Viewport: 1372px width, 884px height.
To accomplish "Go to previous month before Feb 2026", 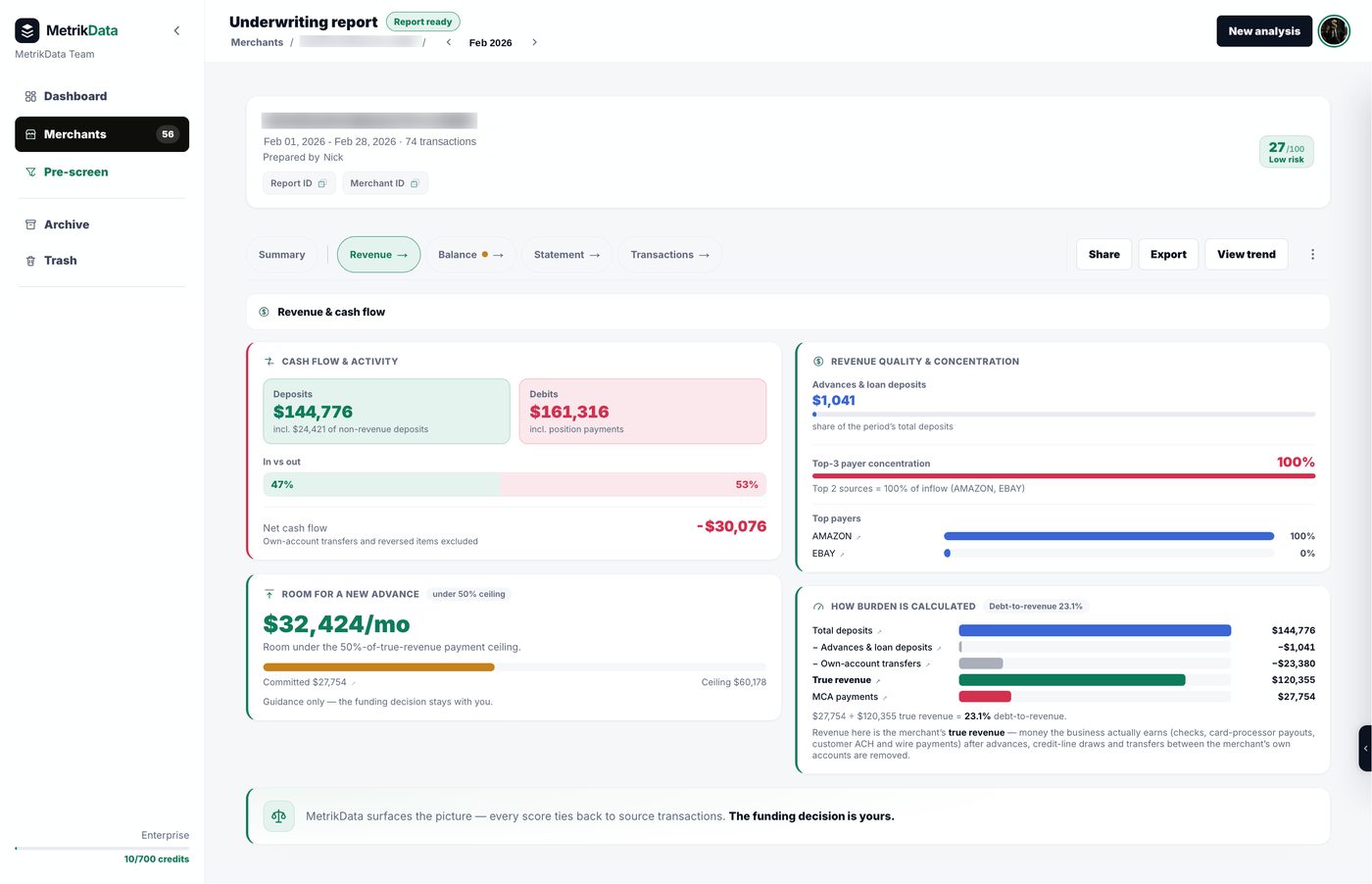I will 449,42.
